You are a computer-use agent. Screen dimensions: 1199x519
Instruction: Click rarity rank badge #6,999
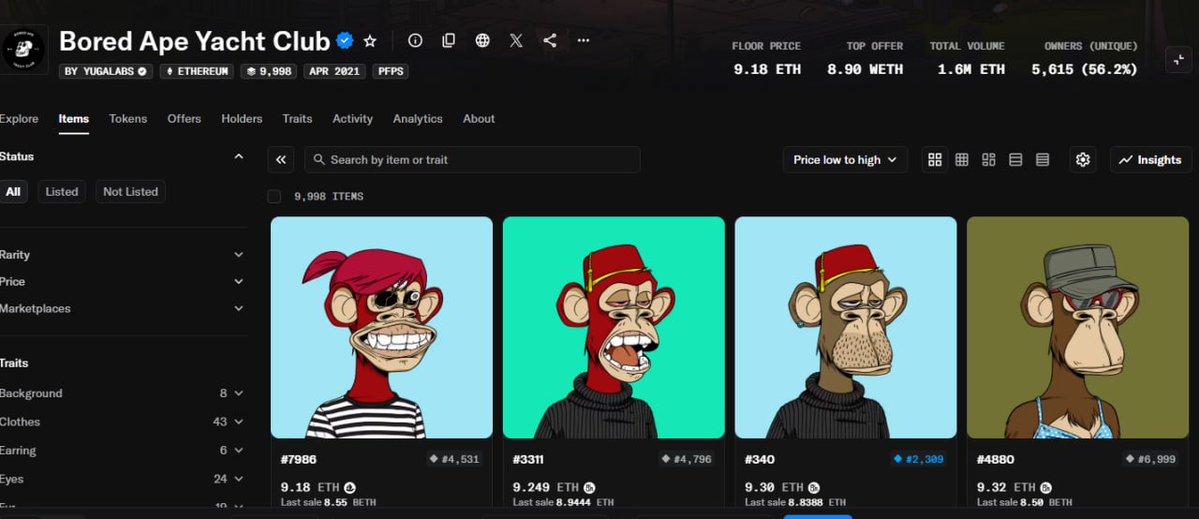click(x=1151, y=459)
